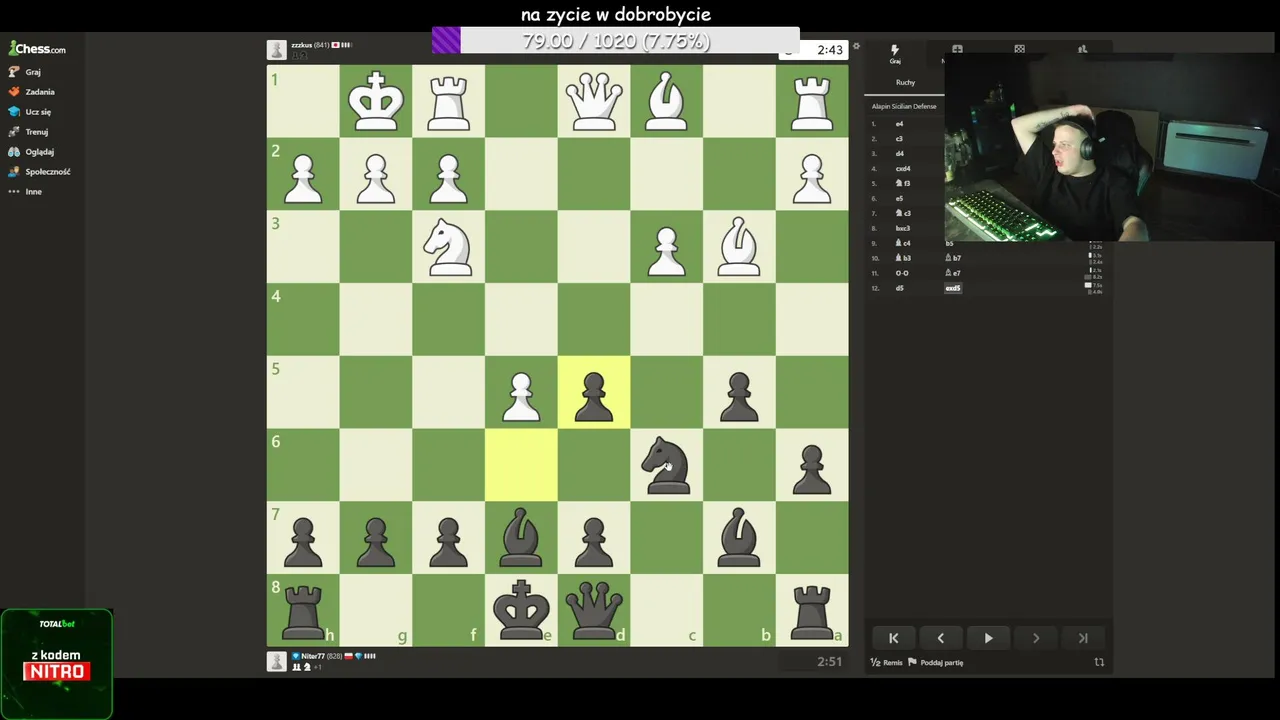Click the highlighted empty e6 square

(x=521, y=465)
